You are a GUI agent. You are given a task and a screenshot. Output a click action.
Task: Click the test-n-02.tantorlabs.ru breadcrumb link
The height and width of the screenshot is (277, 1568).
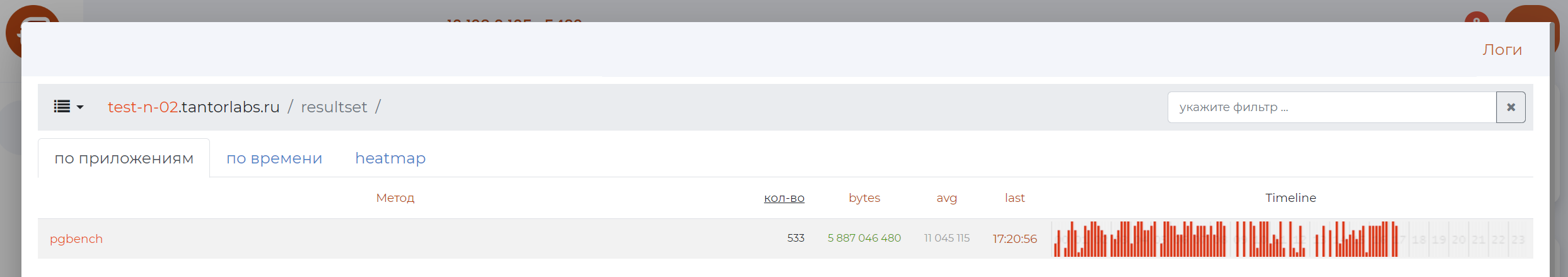193,107
